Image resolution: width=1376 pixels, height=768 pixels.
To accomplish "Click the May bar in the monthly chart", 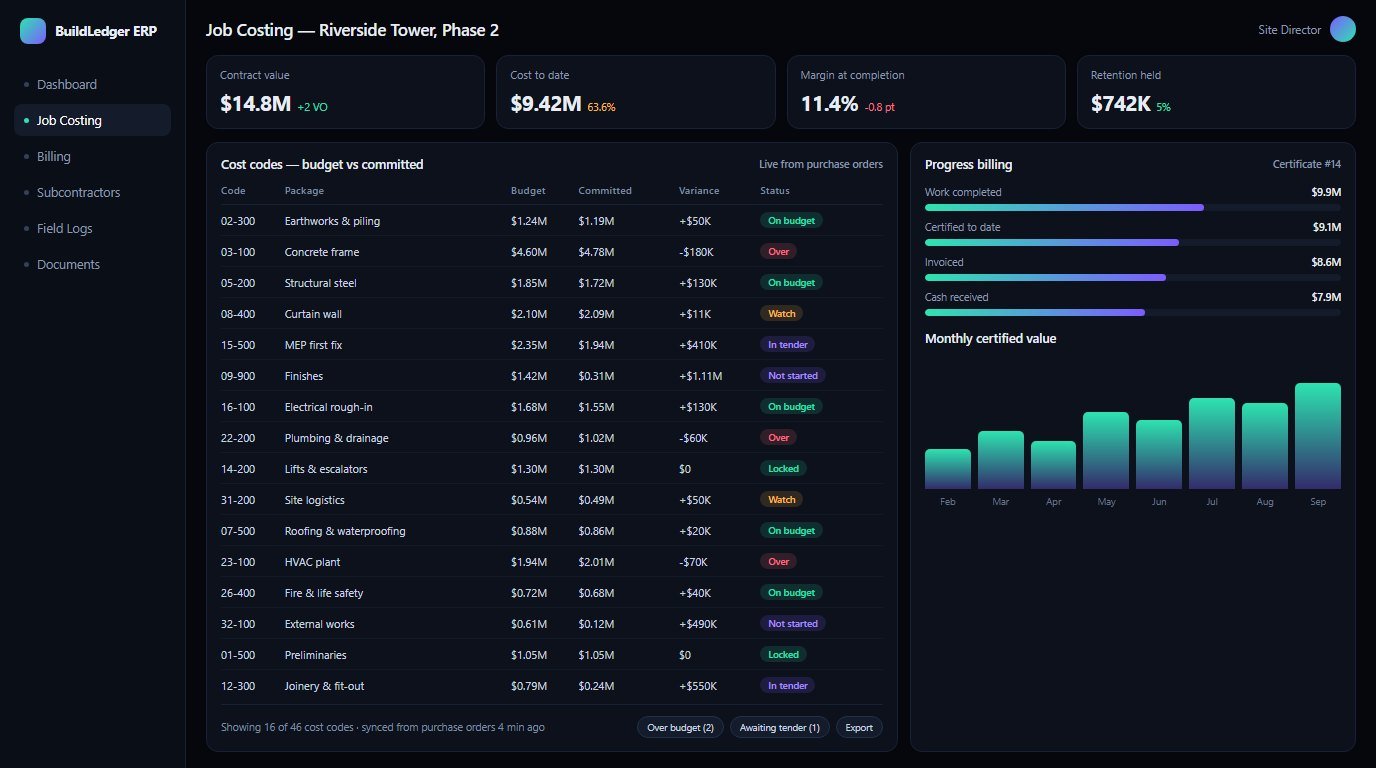I will [1106, 451].
